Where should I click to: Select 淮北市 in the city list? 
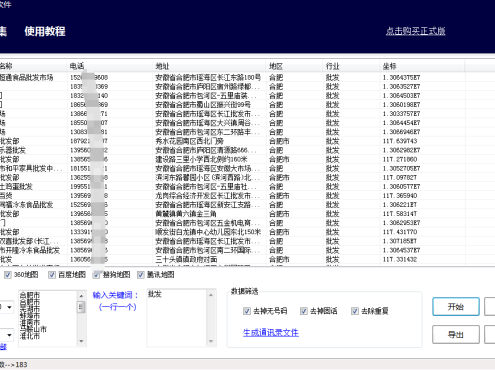click(30, 336)
